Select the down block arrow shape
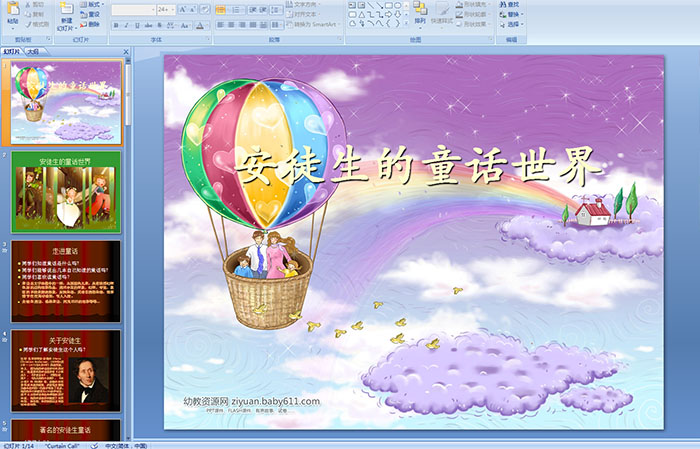 (397, 14)
